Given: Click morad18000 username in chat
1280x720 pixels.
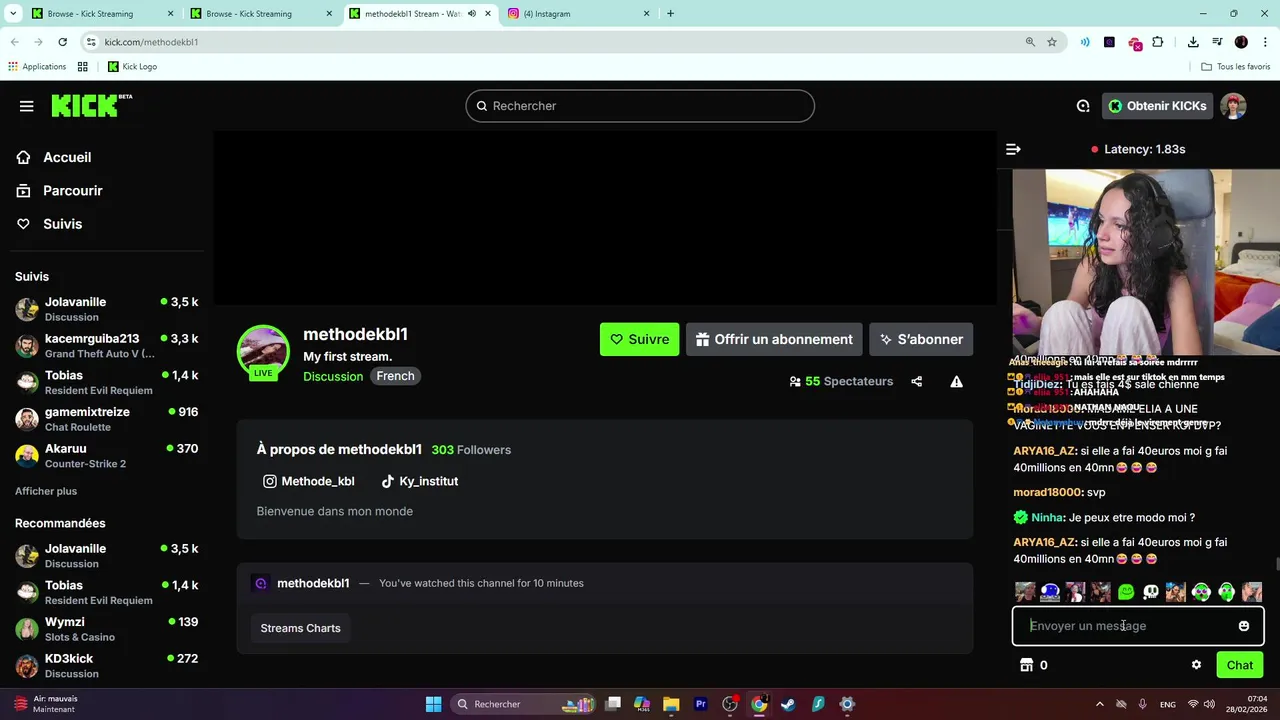Looking at the screenshot, I should (x=1048, y=492).
